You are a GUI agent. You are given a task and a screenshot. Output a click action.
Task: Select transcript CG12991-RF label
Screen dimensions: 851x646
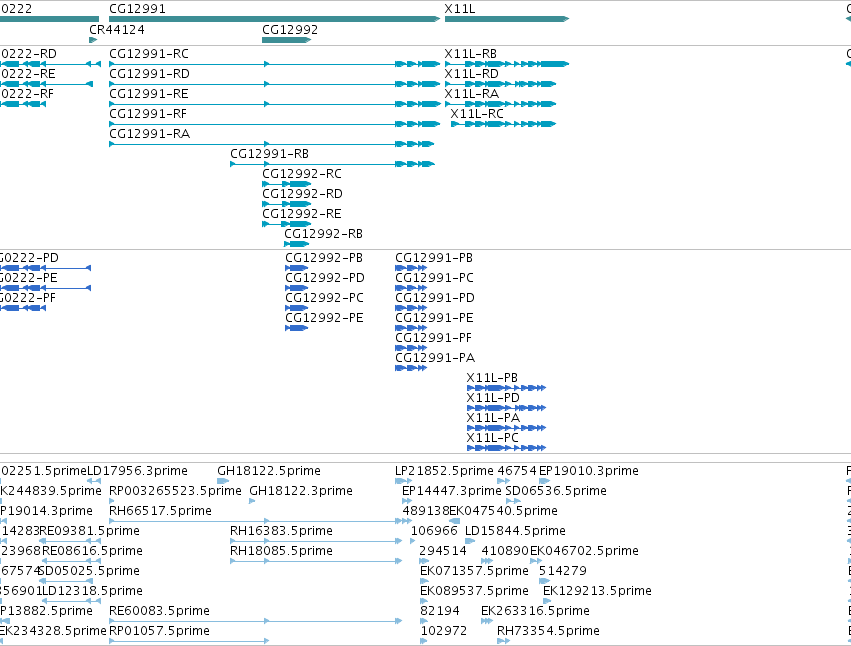coord(148,114)
